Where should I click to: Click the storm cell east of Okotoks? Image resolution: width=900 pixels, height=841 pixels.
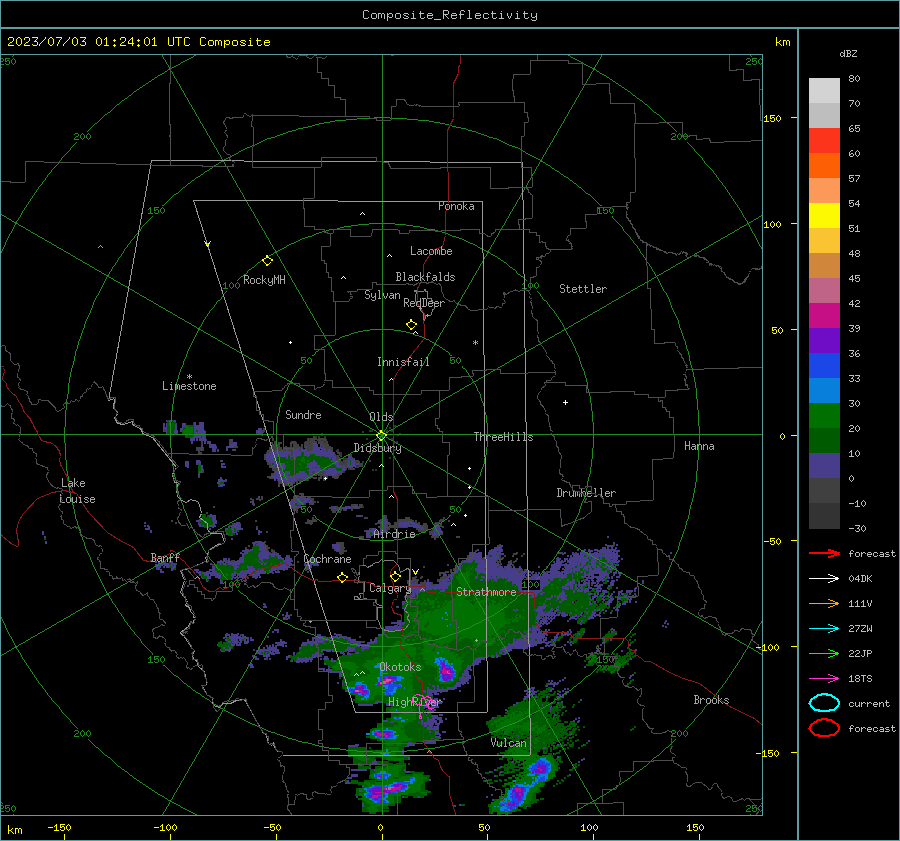pos(446,670)
